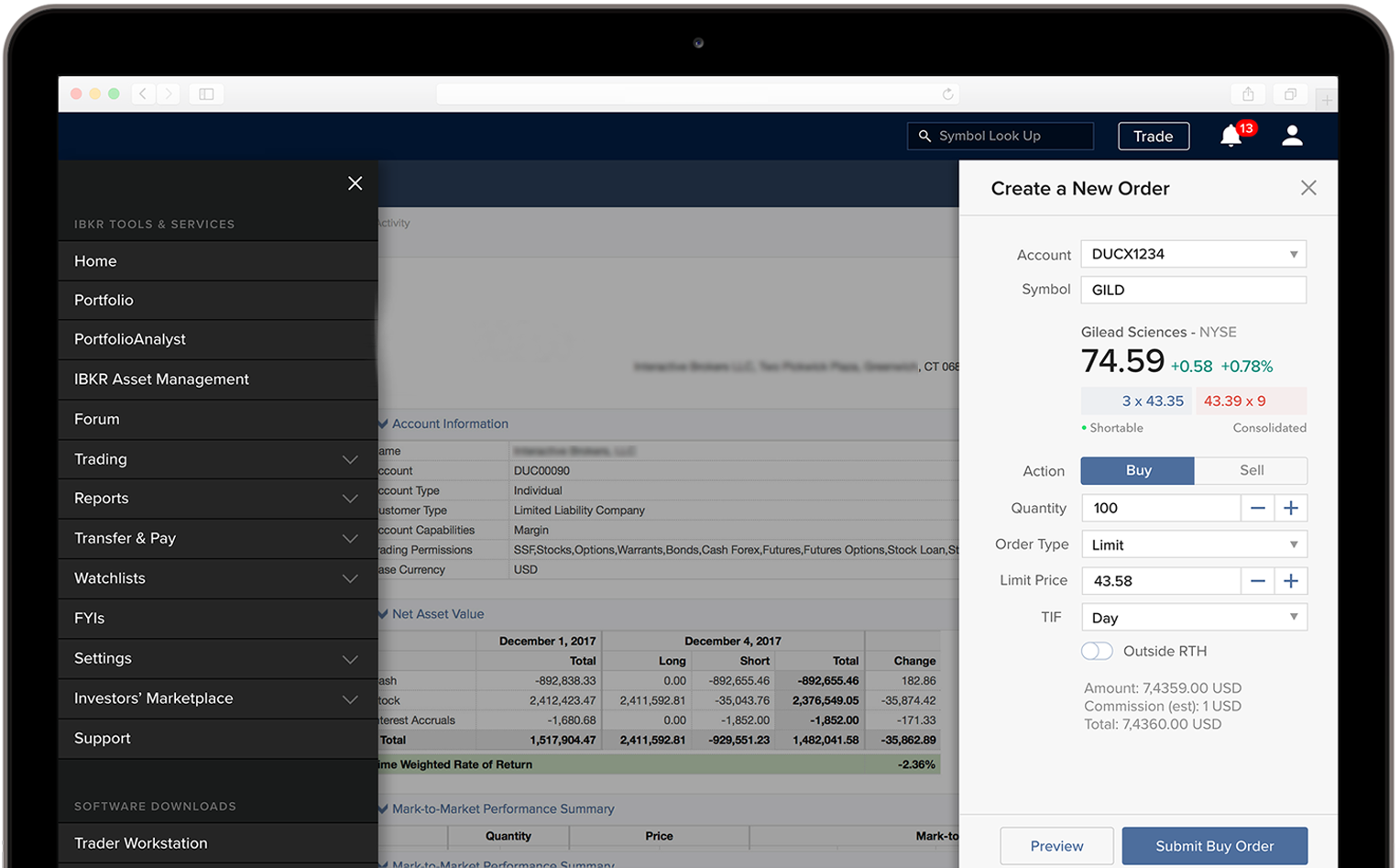
Task: Expand the Trading menu section
Action: coord(218,459)
